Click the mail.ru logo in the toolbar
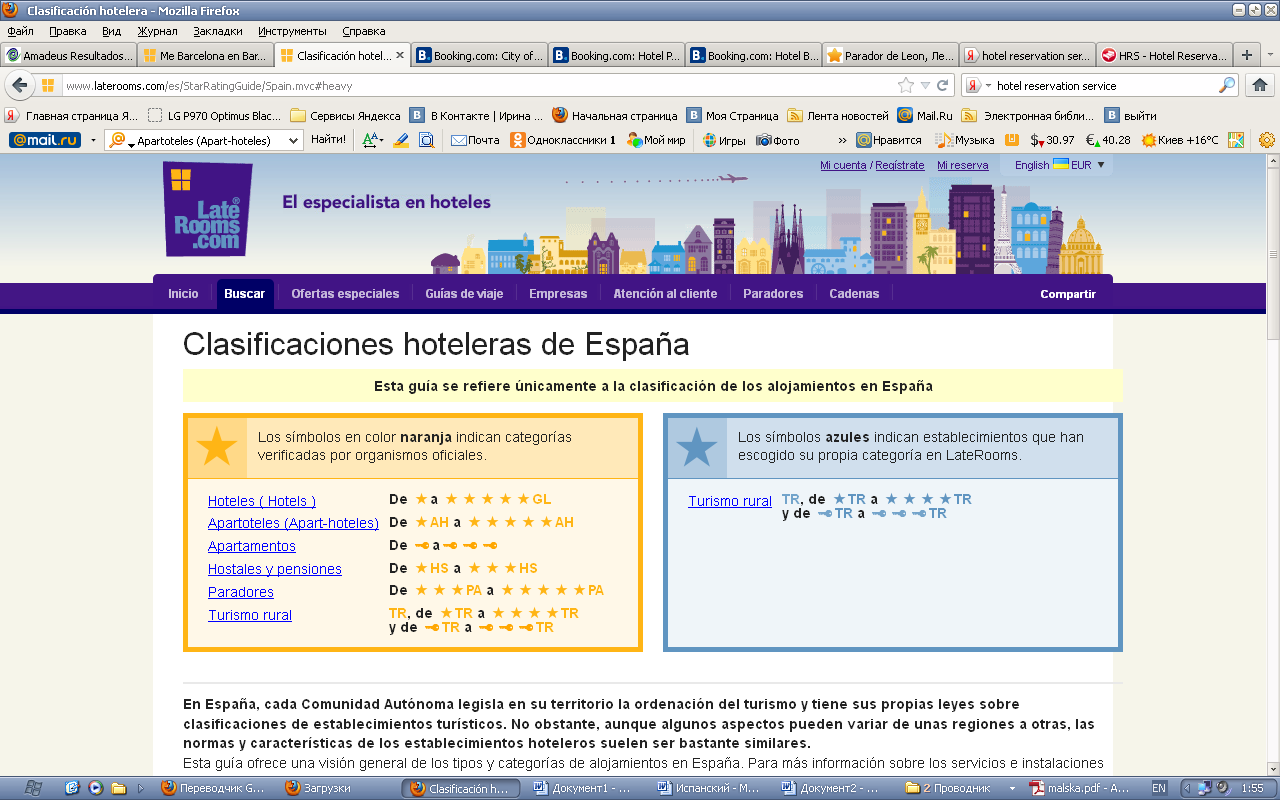Screen dimensions: 1280x800 pos(44,140)
